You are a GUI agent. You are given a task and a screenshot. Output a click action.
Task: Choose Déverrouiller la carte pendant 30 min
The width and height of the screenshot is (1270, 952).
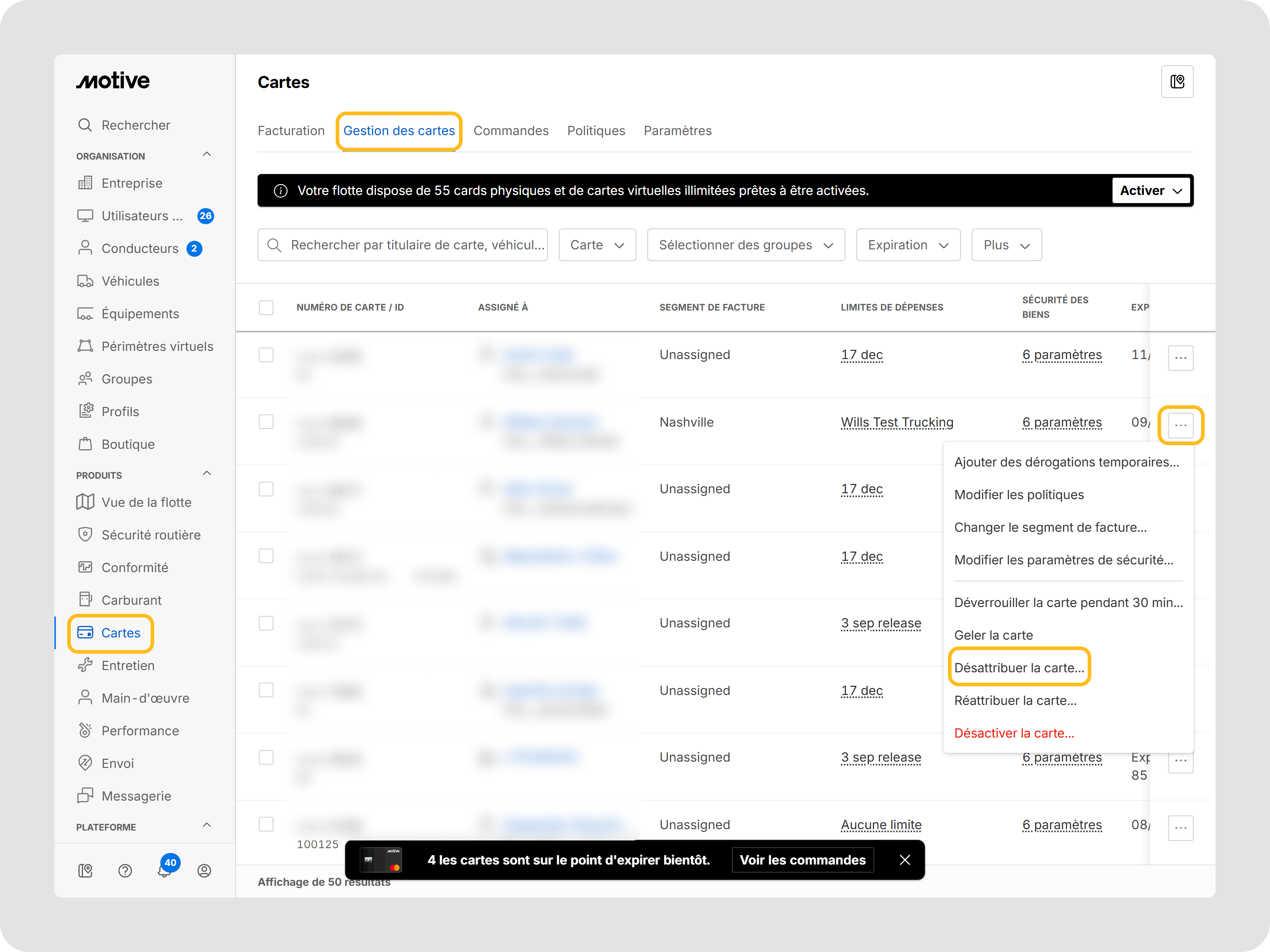tap(1068, 602)
